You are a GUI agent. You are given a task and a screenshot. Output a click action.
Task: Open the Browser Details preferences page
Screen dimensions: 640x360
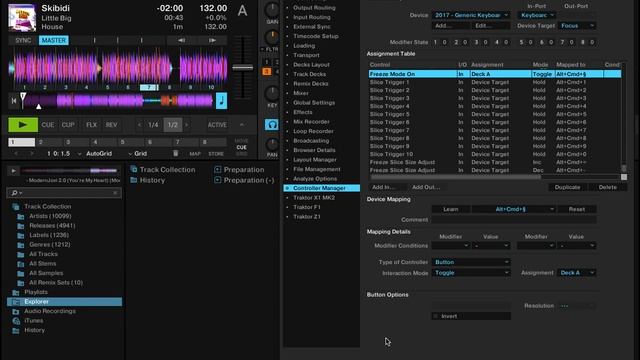coord(314,150)
